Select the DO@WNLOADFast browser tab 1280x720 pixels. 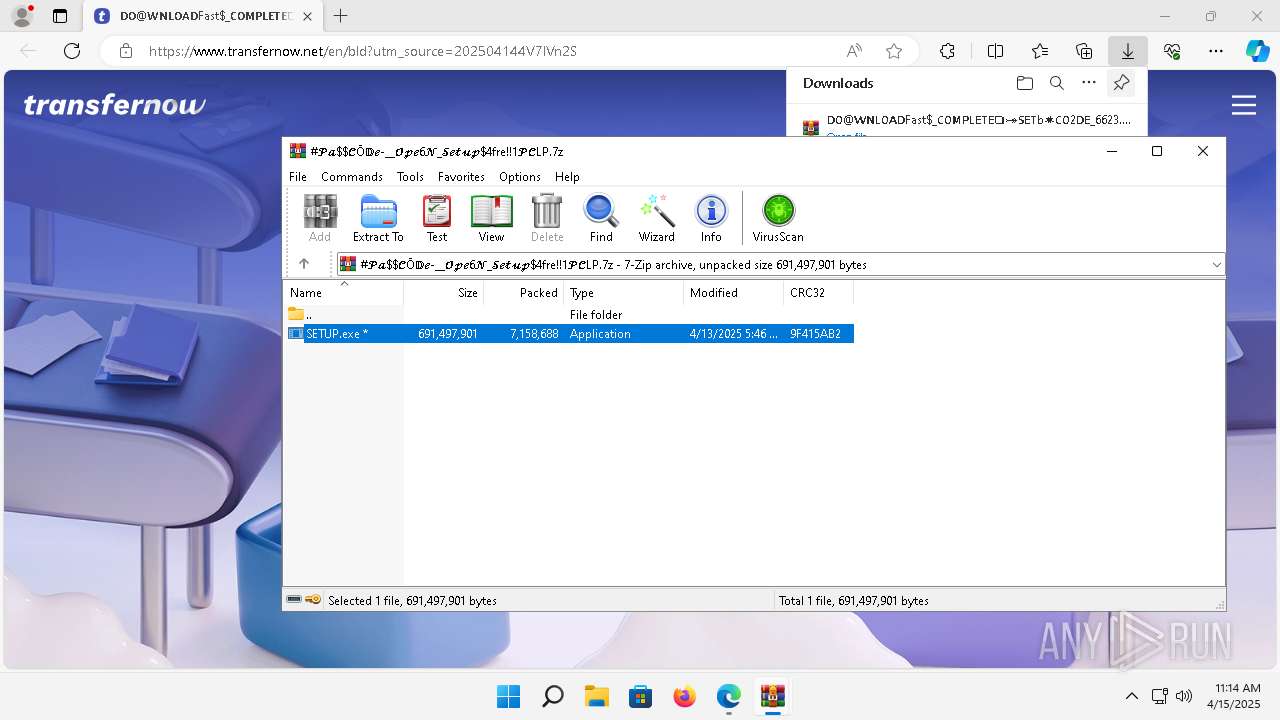(203, 16)
